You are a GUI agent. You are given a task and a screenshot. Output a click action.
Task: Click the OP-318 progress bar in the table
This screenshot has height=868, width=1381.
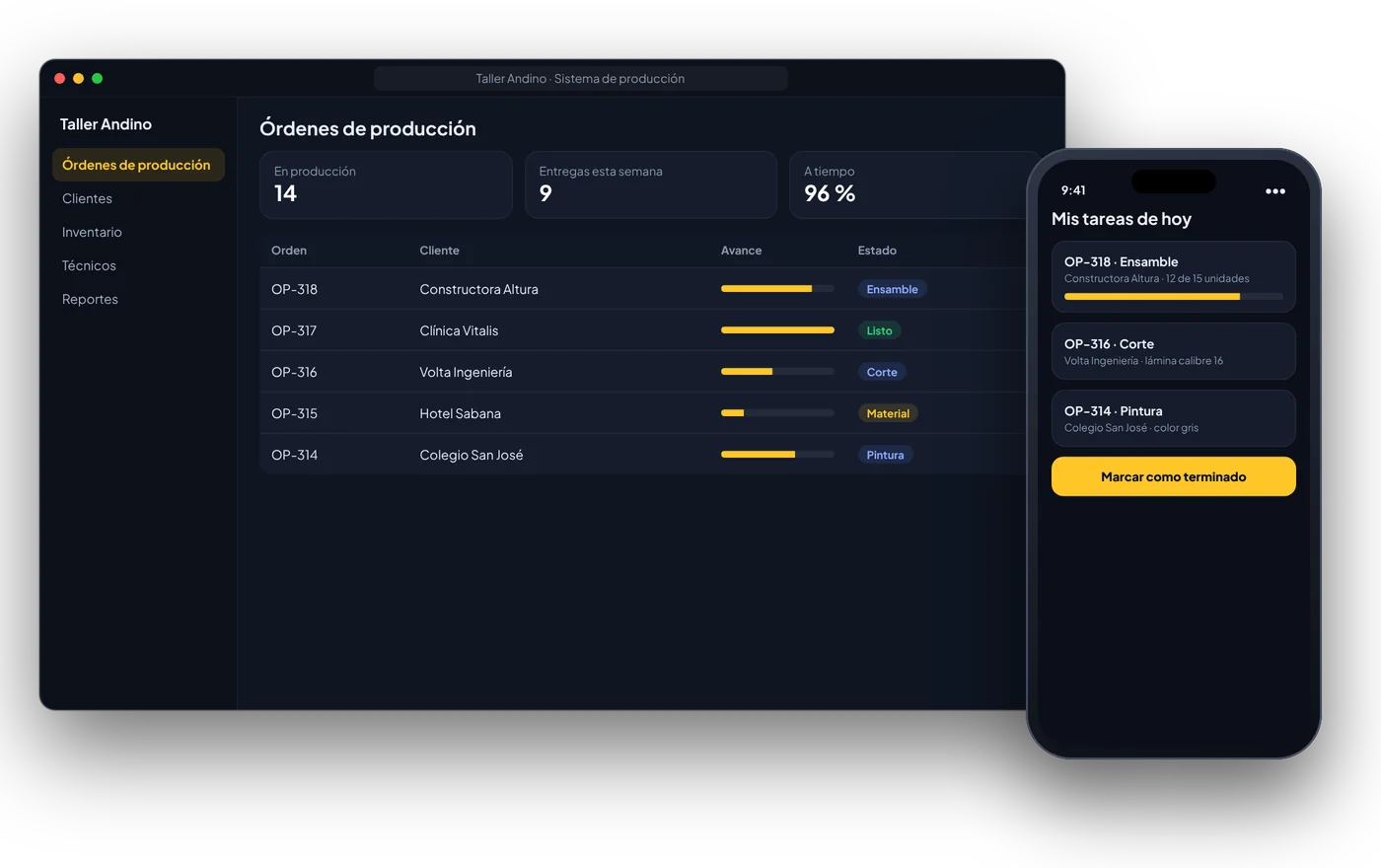(x=777, y=289)
